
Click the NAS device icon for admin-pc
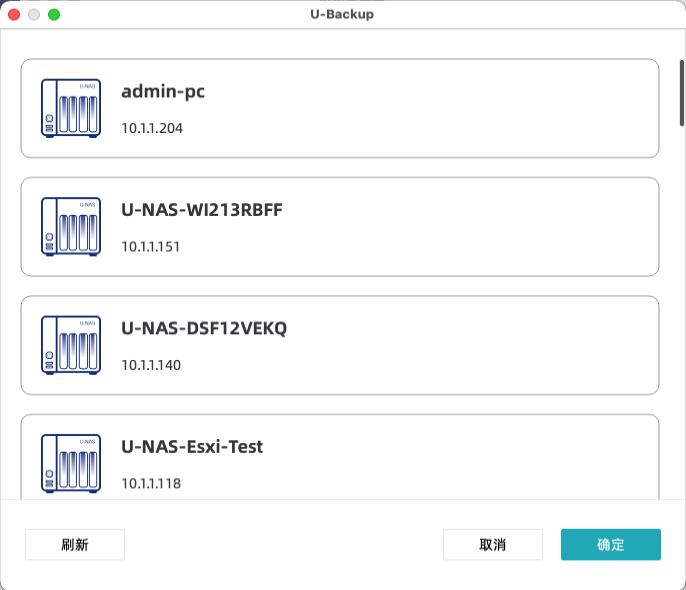tap(71, 108)
